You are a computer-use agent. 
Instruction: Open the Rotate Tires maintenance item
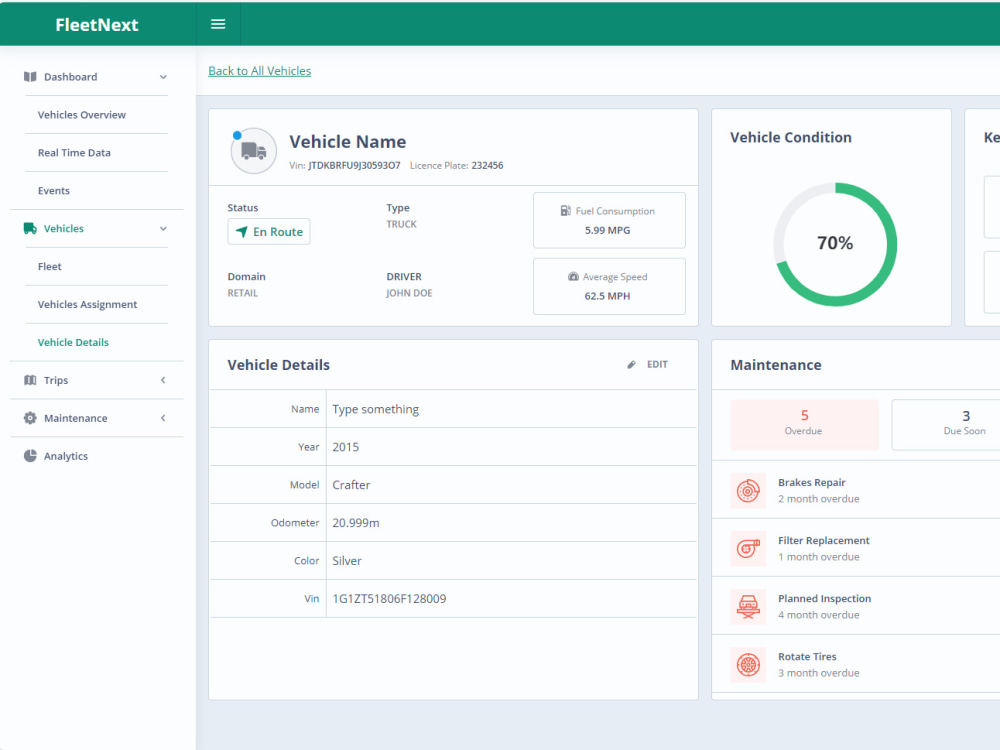(x=856, y=664)
